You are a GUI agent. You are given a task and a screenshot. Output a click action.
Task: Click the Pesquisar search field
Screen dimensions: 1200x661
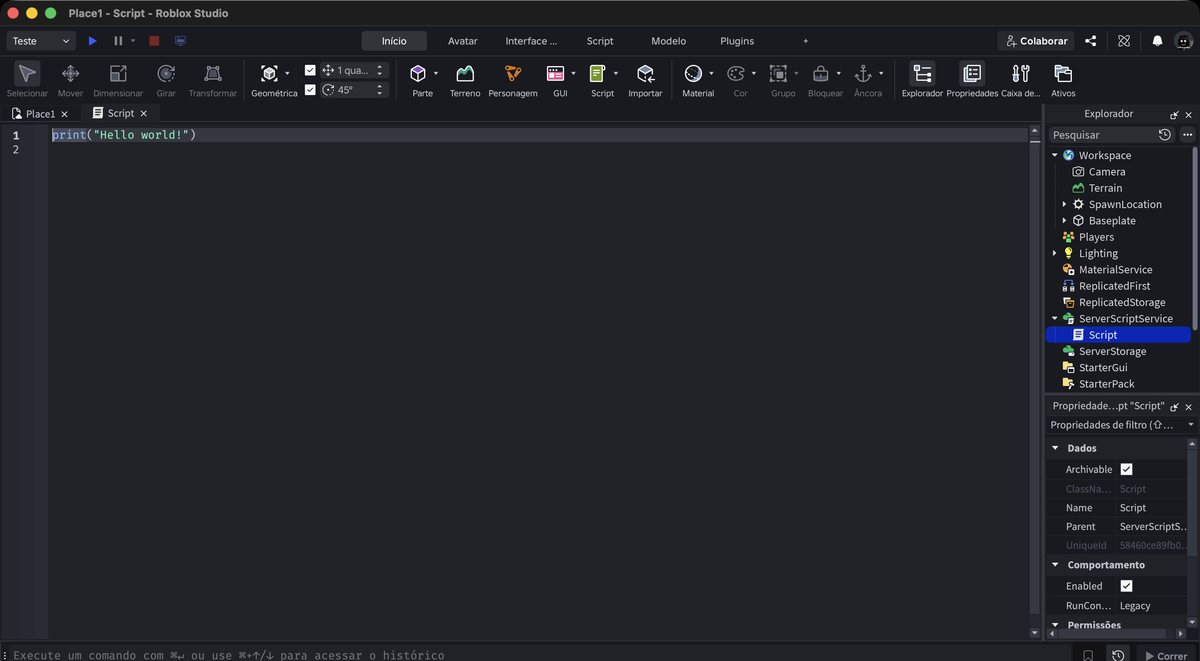click(1101, 134)
